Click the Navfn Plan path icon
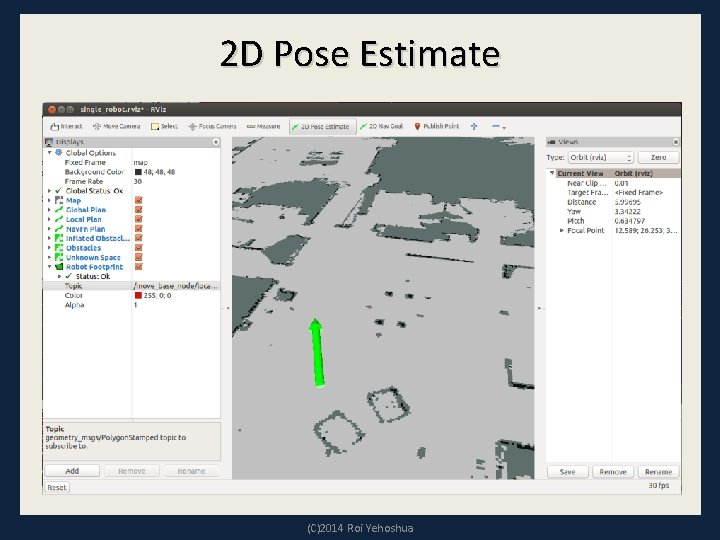720x540 pixels. [59, 229]
